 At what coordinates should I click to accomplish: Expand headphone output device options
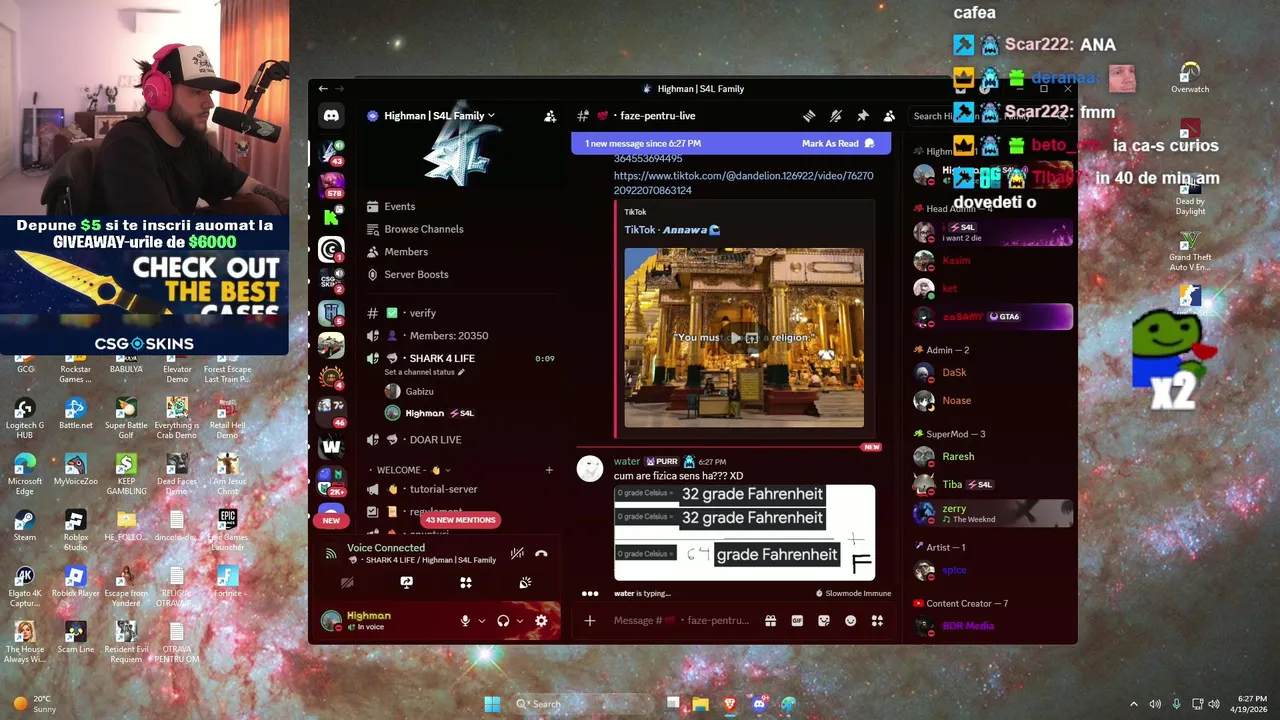(519, 621)
